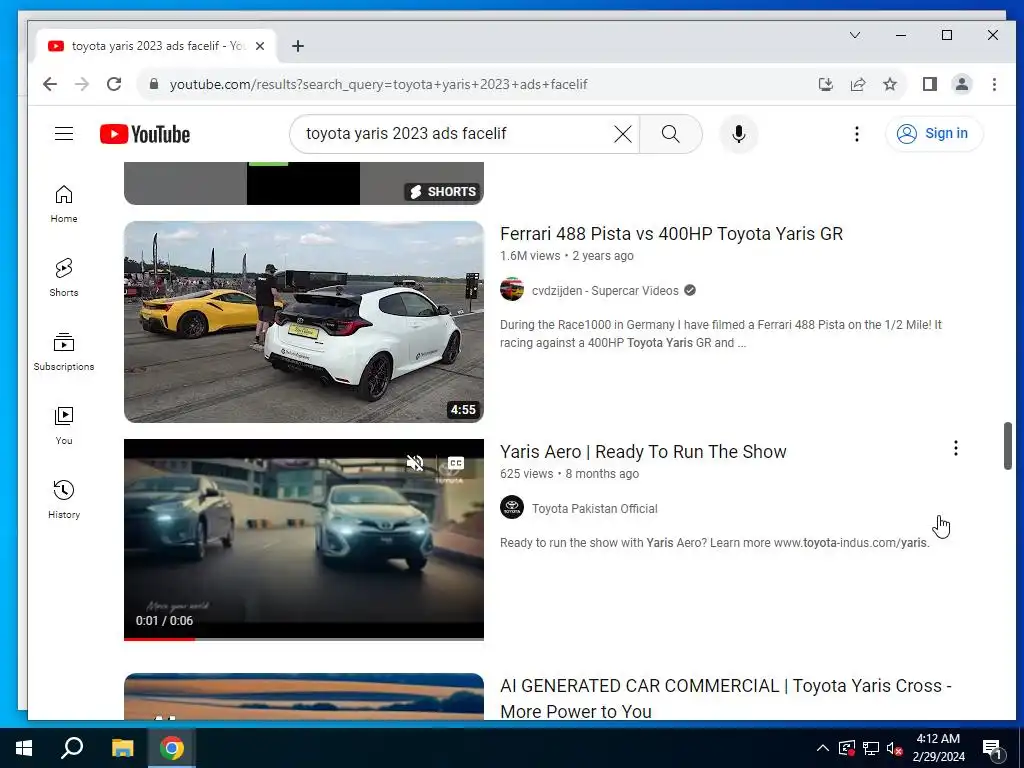Go to Home in the sidebar
Viewport: 1024px width, 768px height.
coord(64,204)
